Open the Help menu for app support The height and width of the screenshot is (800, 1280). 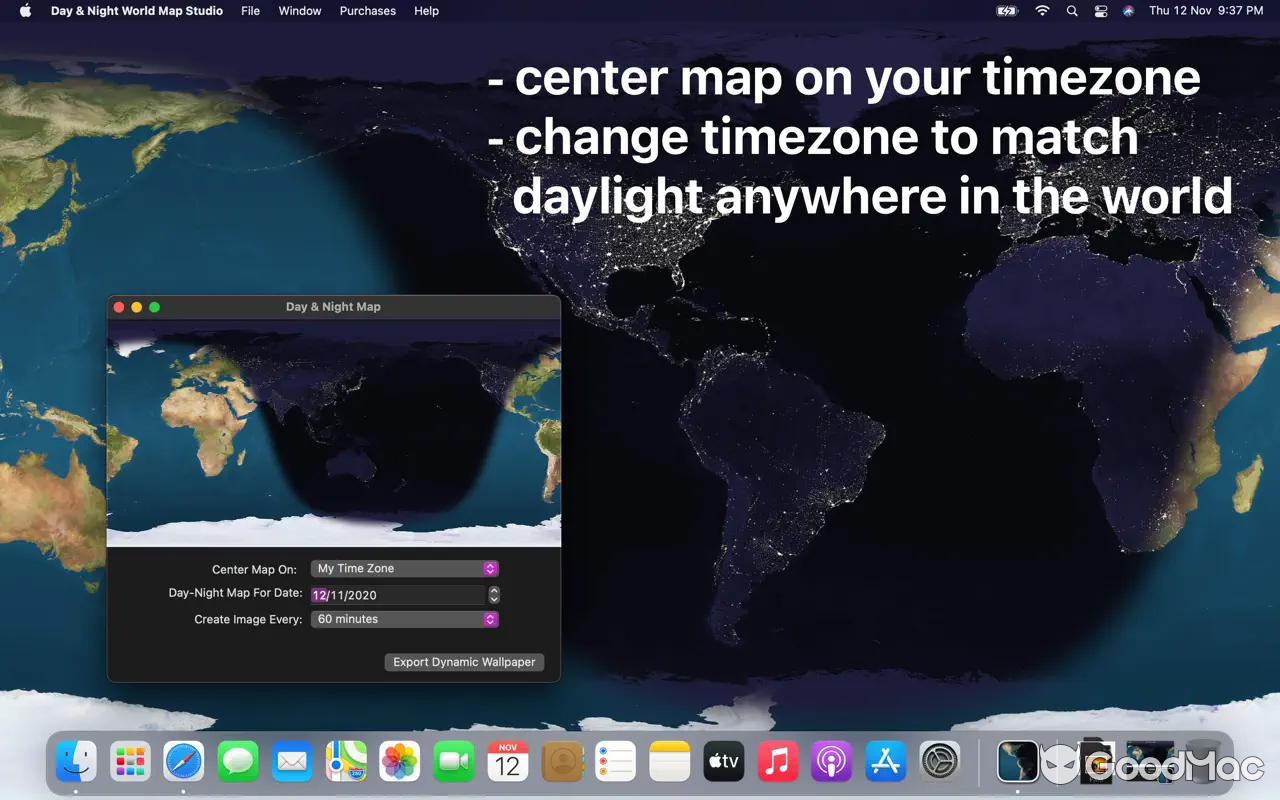(426, 11)
